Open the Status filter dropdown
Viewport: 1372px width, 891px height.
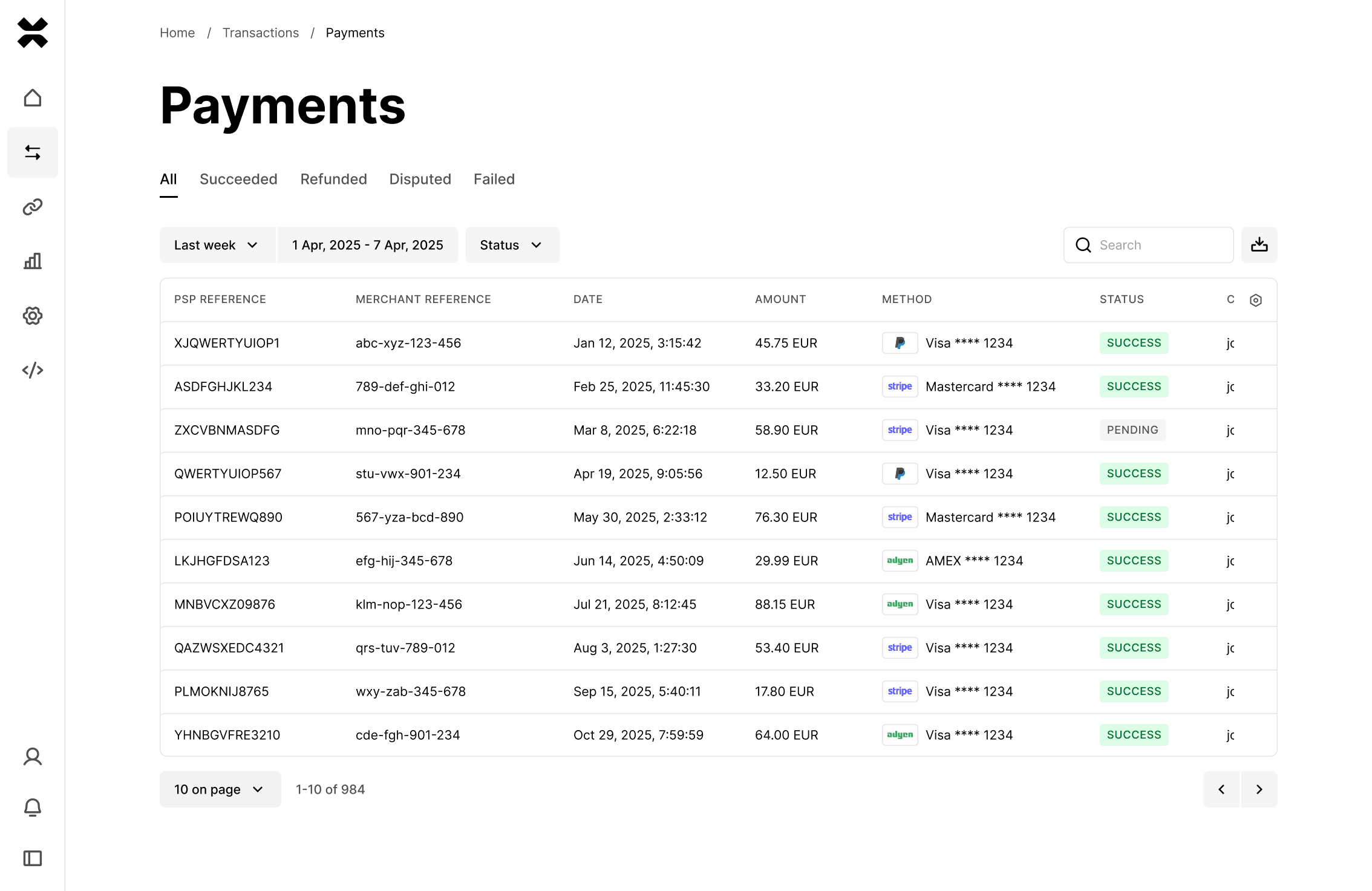tap(512, 245)
